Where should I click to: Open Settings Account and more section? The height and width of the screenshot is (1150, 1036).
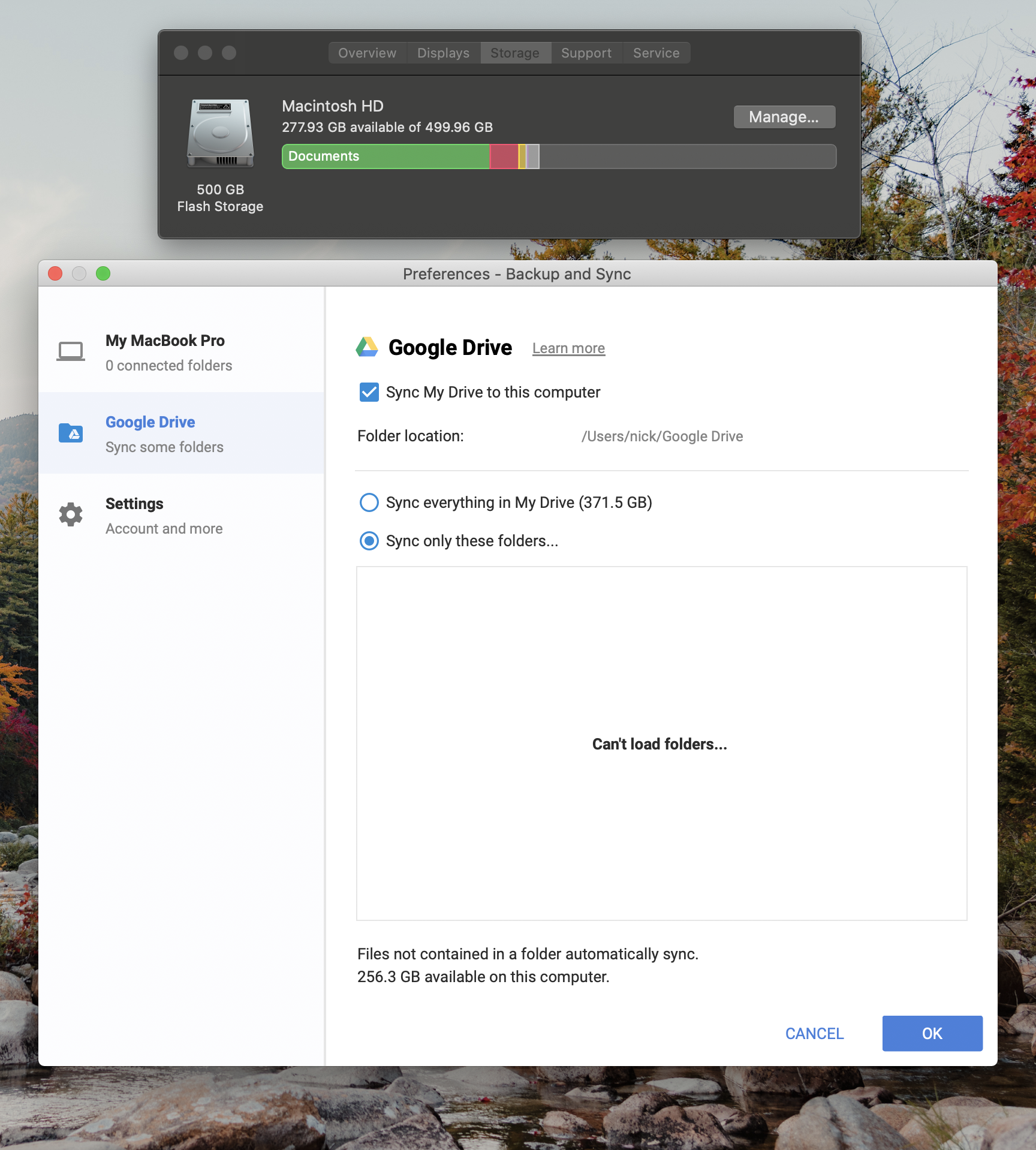[x=182, y=515]
